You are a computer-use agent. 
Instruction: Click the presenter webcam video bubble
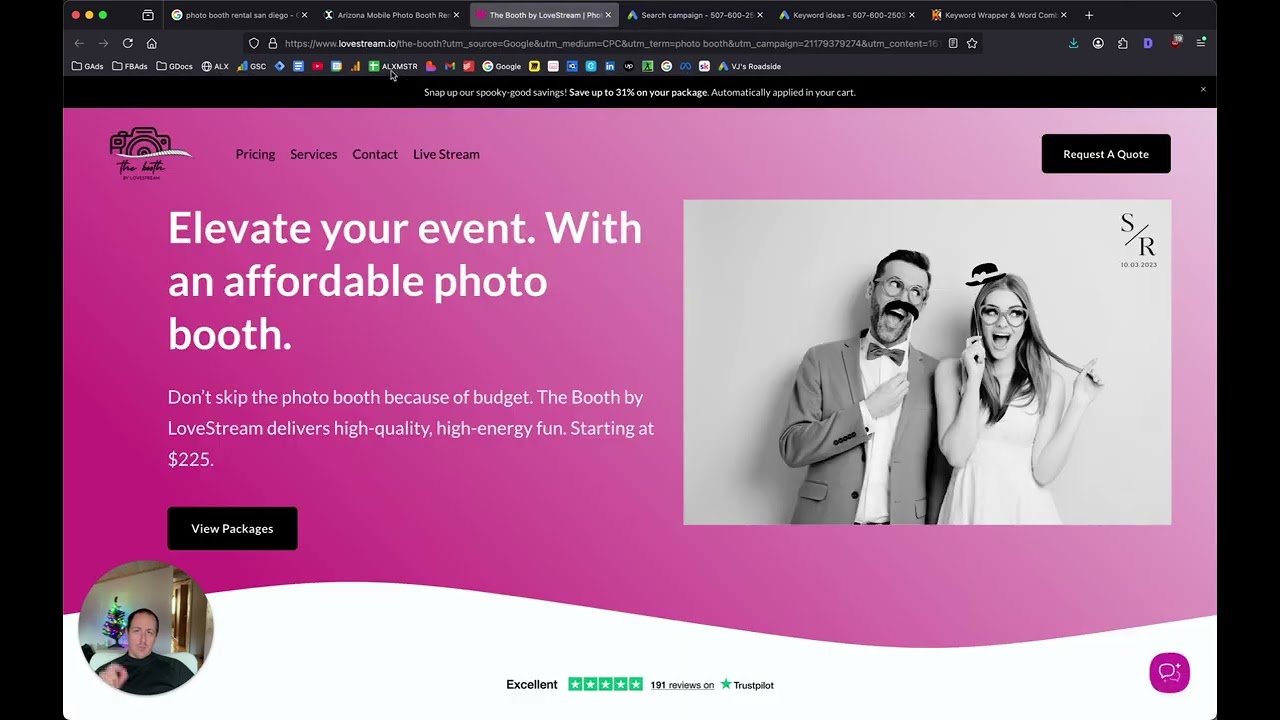(x=146, y=629)
